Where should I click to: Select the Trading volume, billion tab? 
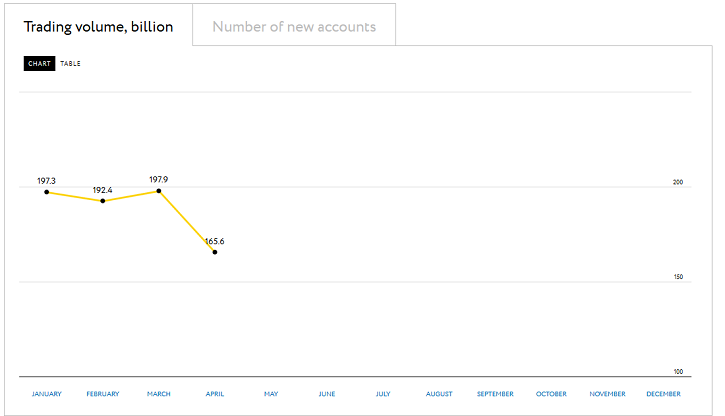point(98,26)
